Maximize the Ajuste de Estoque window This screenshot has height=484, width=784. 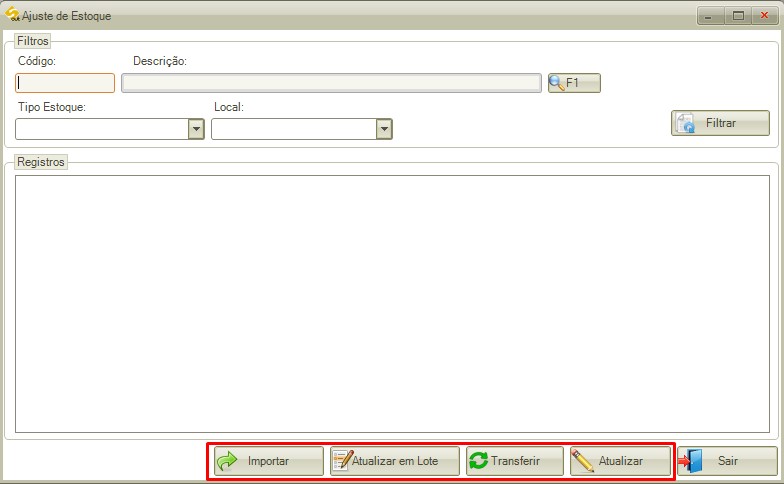738,16
